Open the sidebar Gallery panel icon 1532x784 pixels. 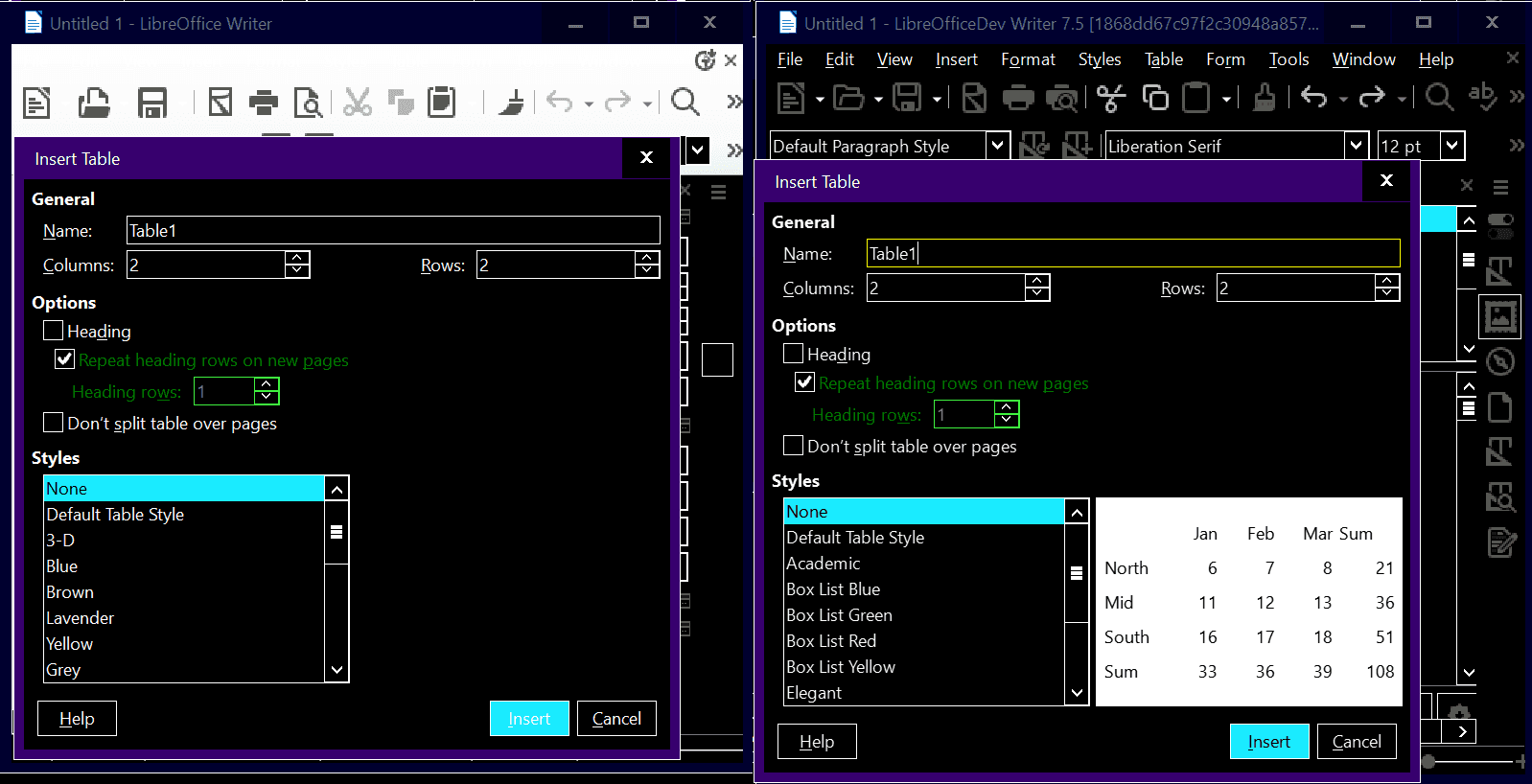click(1500, 316)
